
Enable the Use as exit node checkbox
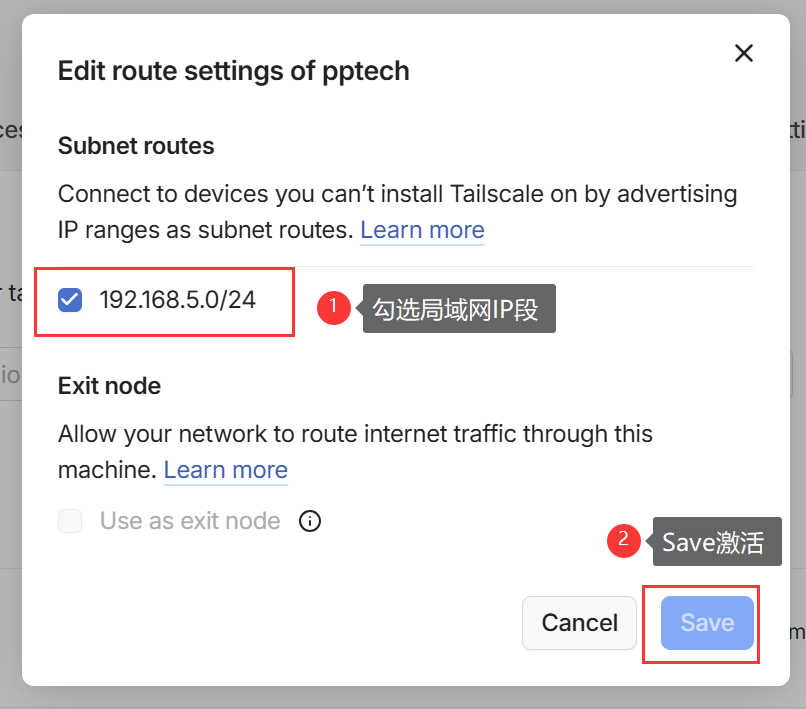pyautogui.click(x=70, y=521)
